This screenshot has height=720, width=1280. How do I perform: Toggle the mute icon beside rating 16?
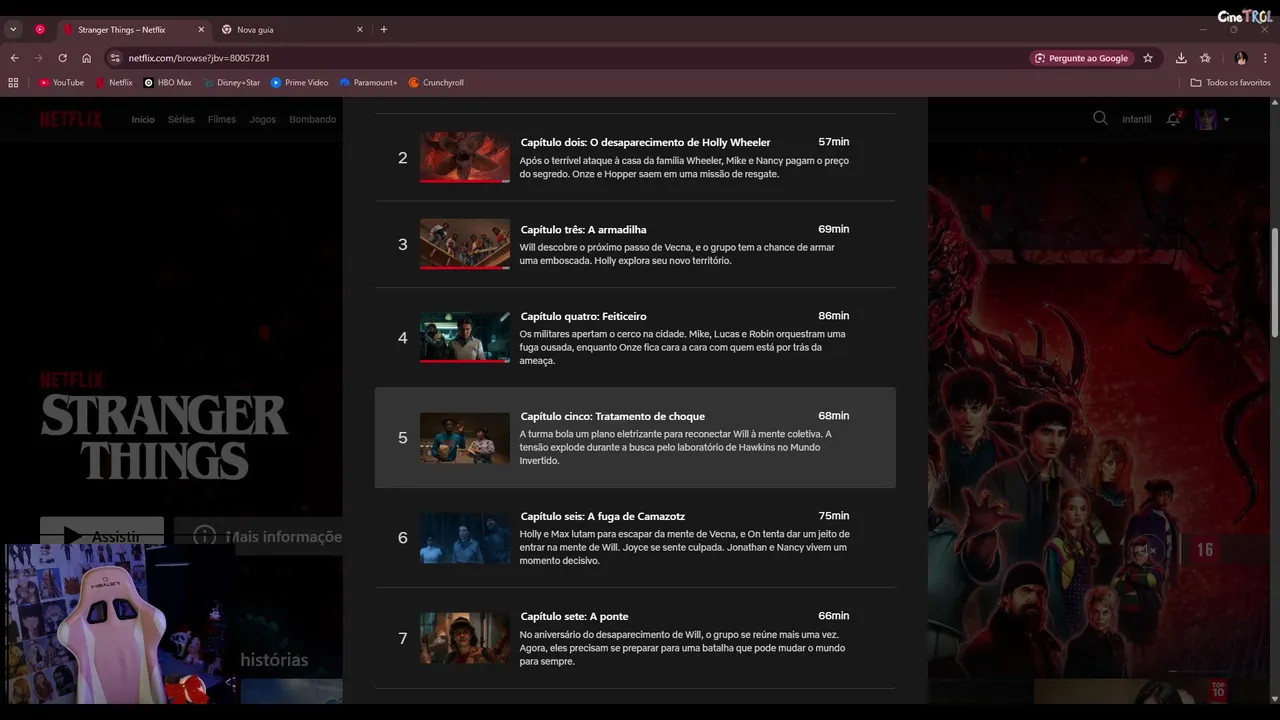[1147, 549]
